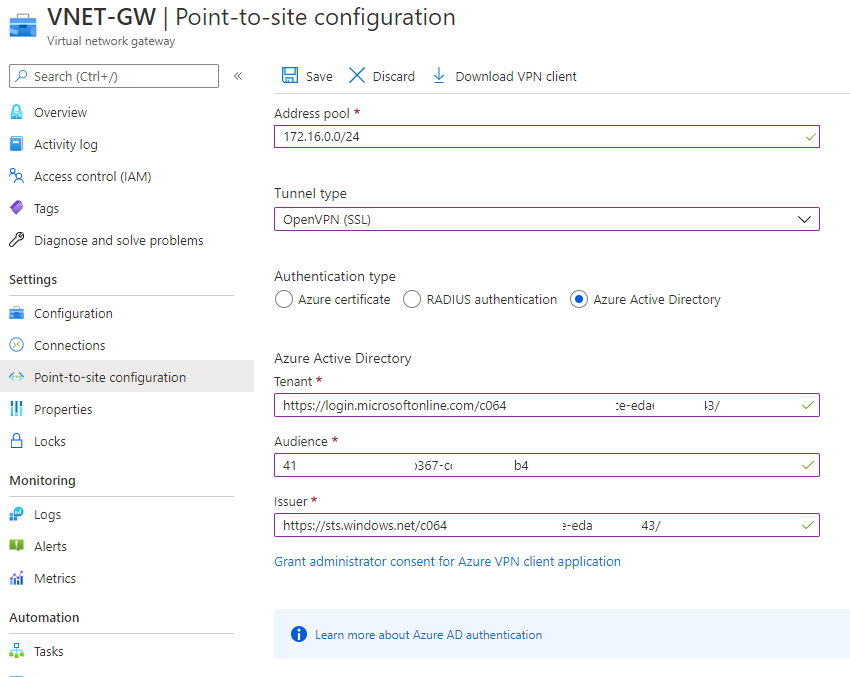Image resolution: width=850 pixels, height=677 pixels.
Task: Select Point-to-site configuration menu item
Action: click(127, 377)
